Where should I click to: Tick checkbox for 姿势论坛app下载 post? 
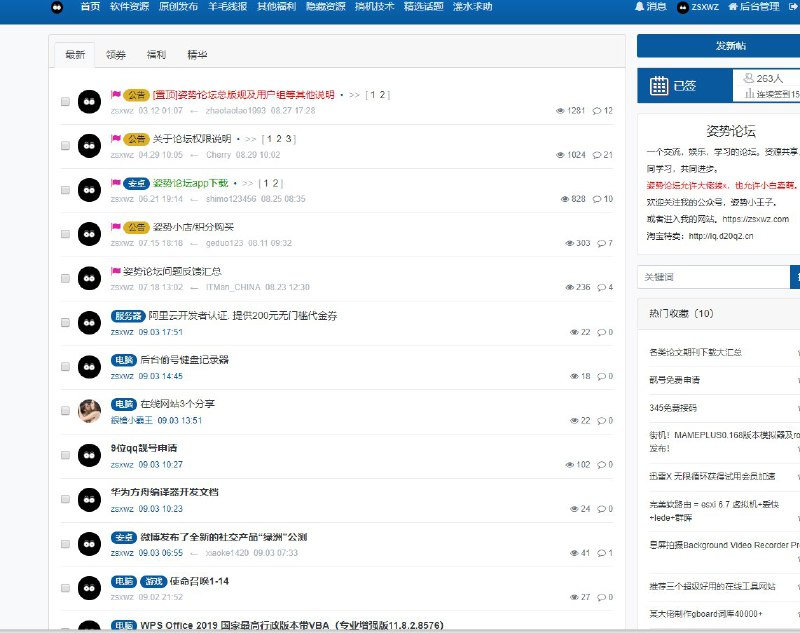[x=65, y=190]
